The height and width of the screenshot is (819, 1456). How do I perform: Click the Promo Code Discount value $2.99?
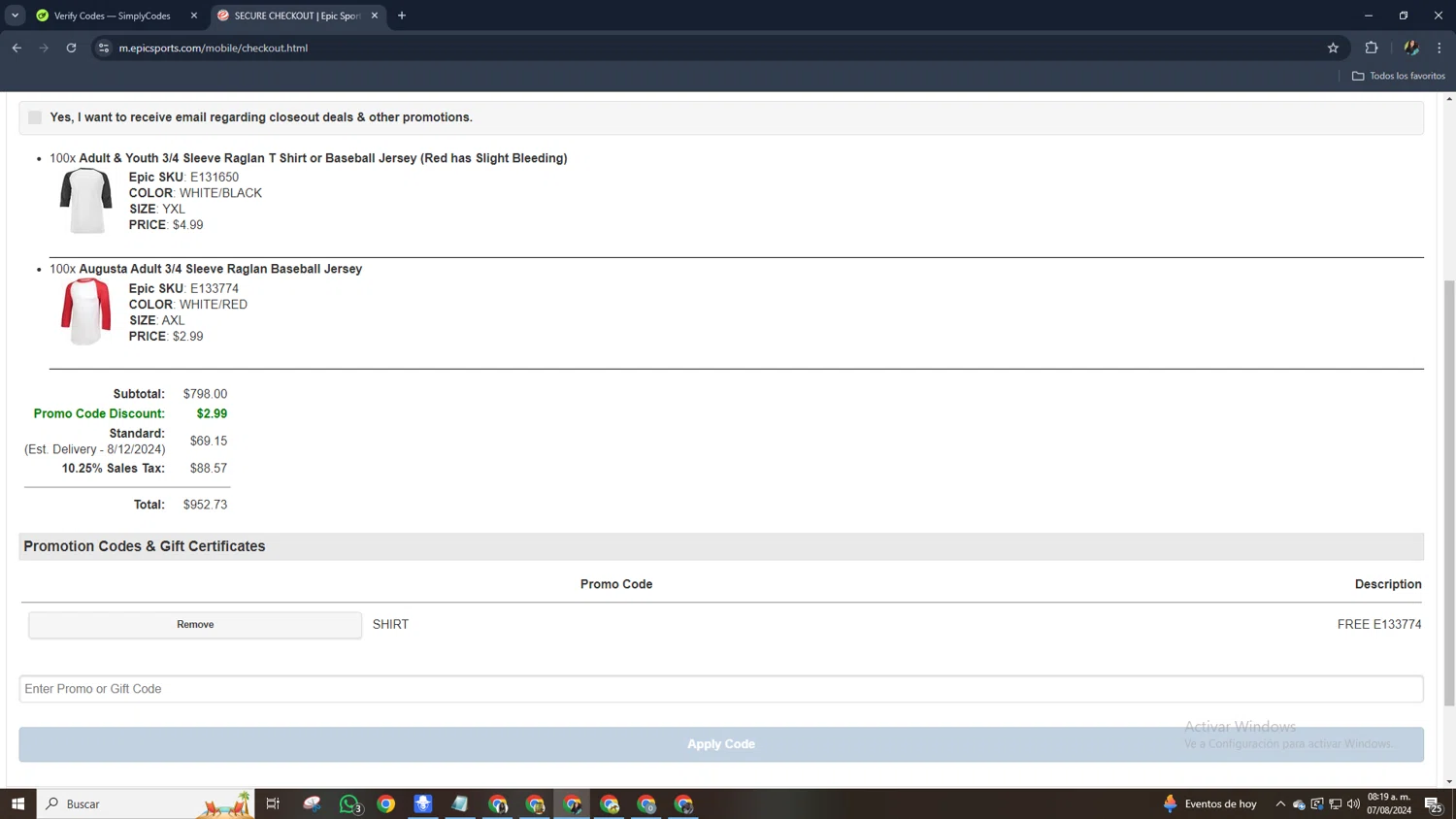212,413
